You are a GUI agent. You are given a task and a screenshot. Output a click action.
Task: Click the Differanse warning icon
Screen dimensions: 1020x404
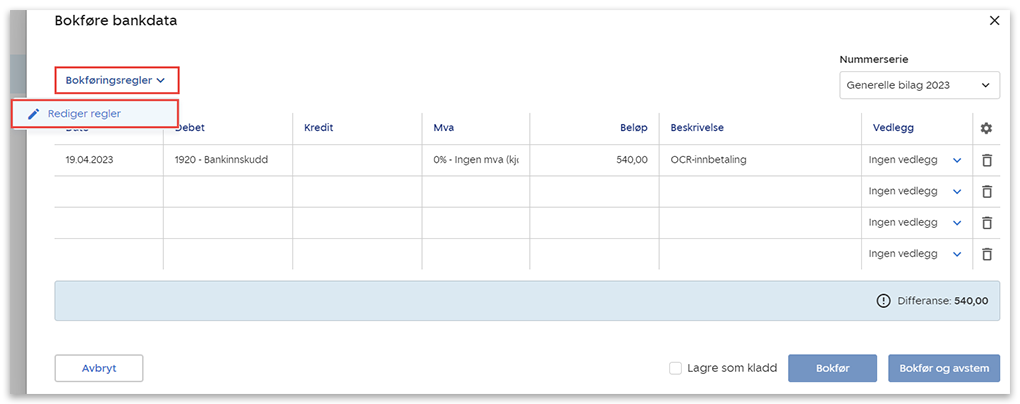pyautogui.click(x=883, y=300)
